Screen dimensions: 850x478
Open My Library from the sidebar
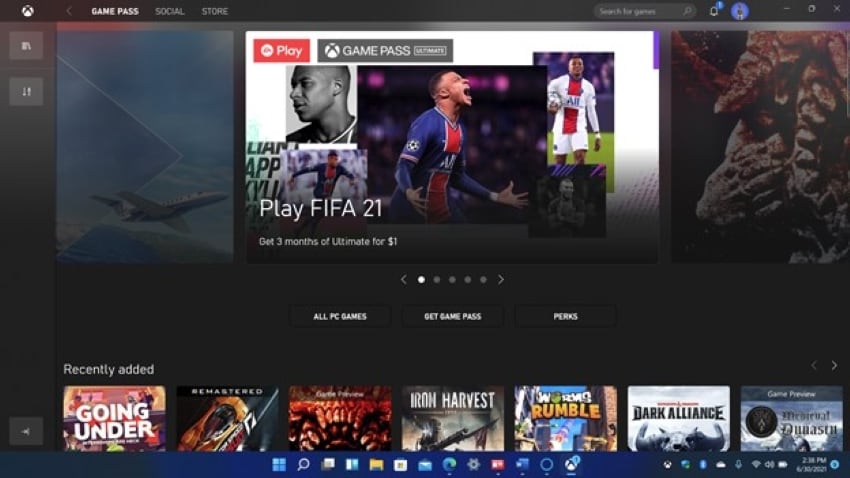tap(26, 46)
